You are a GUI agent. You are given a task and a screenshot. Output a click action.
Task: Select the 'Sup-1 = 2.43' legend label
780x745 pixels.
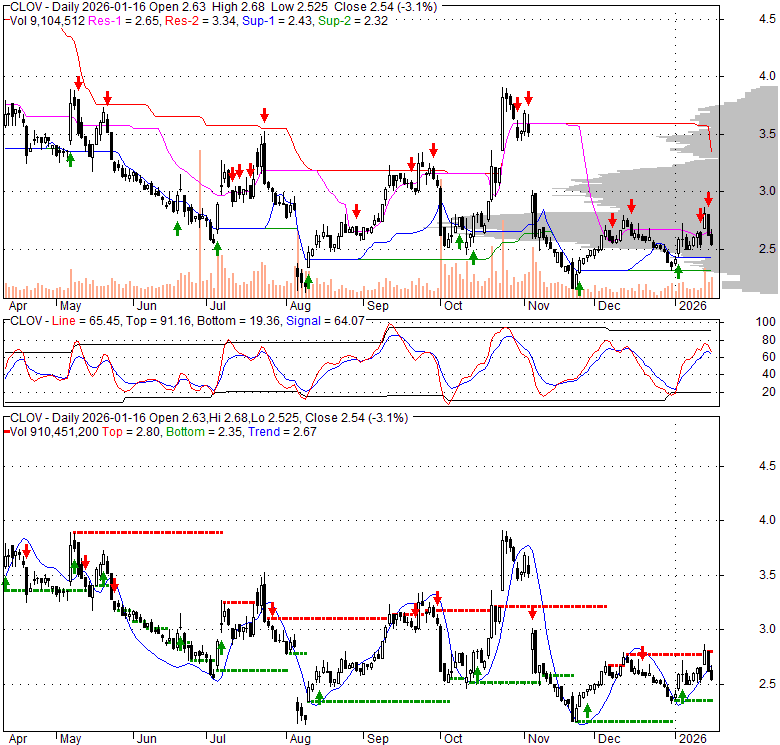[278, 21]
